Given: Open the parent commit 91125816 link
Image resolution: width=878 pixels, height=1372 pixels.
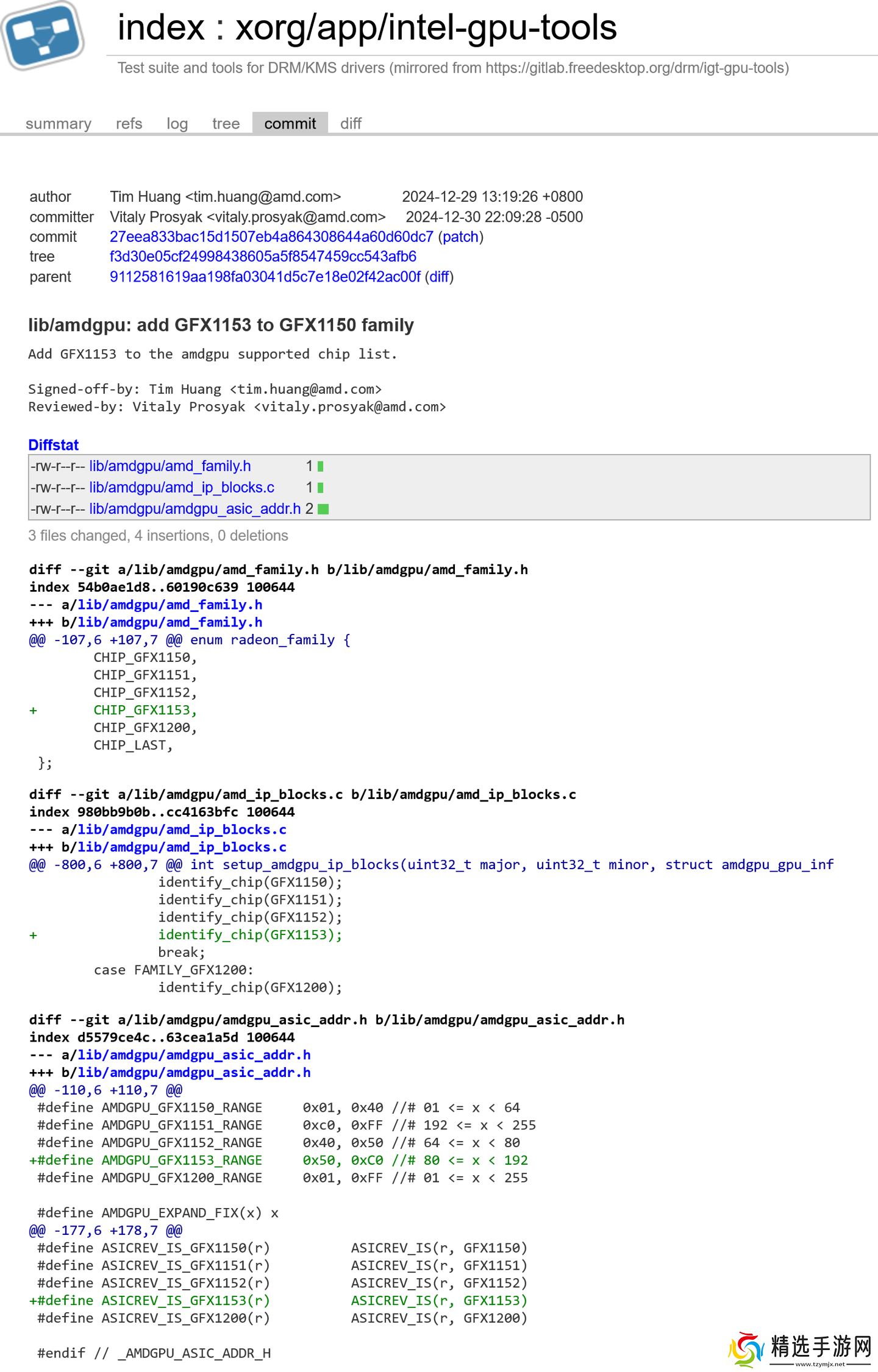Looking at the screenshot, I should (265, 277).
